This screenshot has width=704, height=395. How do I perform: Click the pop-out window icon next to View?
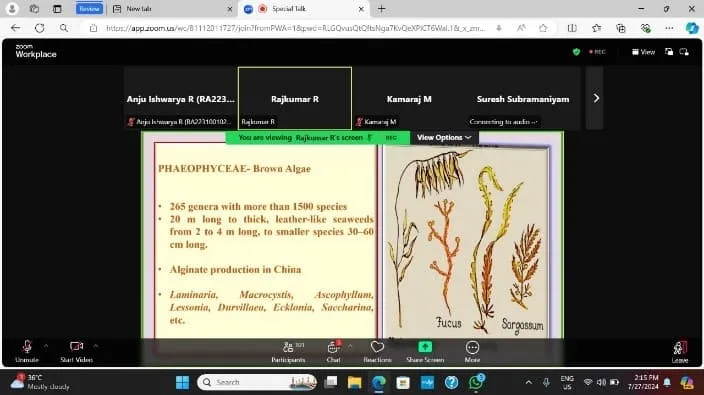(669, 52)
